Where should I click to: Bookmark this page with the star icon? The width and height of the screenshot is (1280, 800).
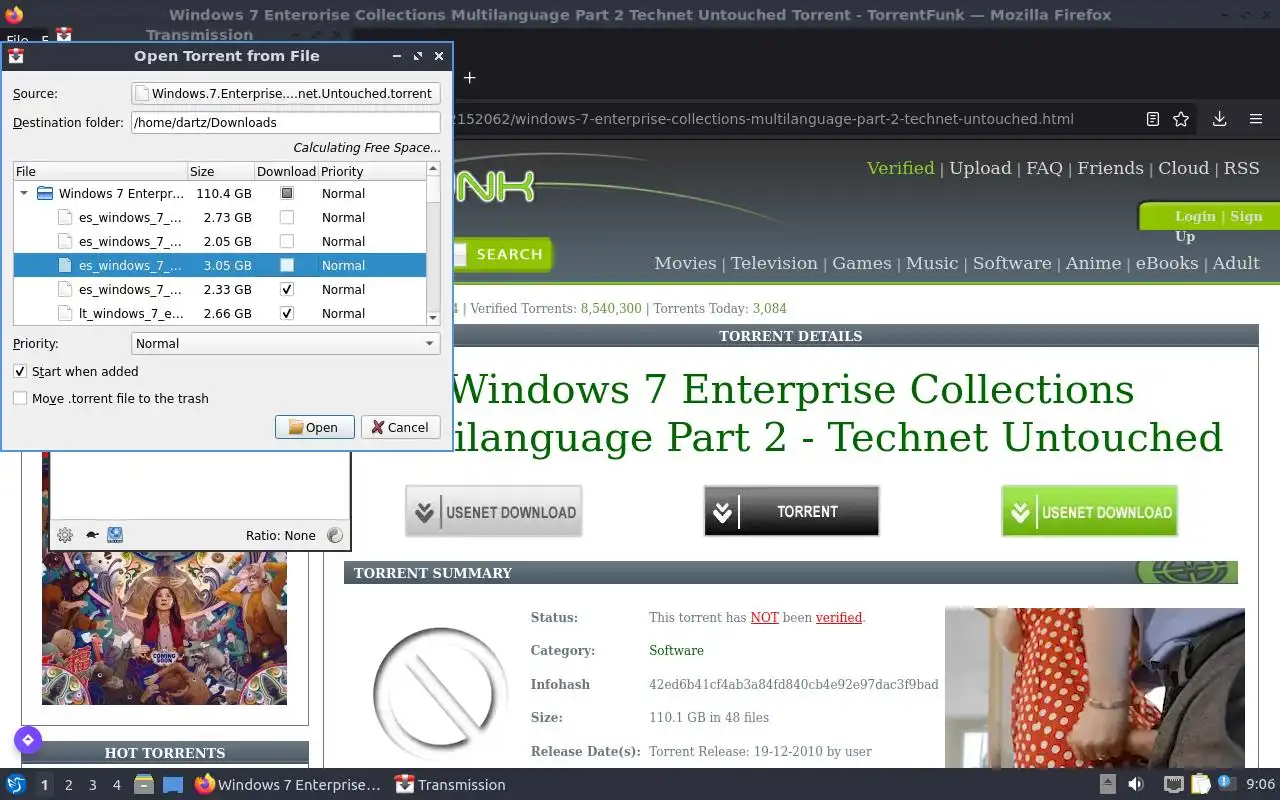[1181, 119]
